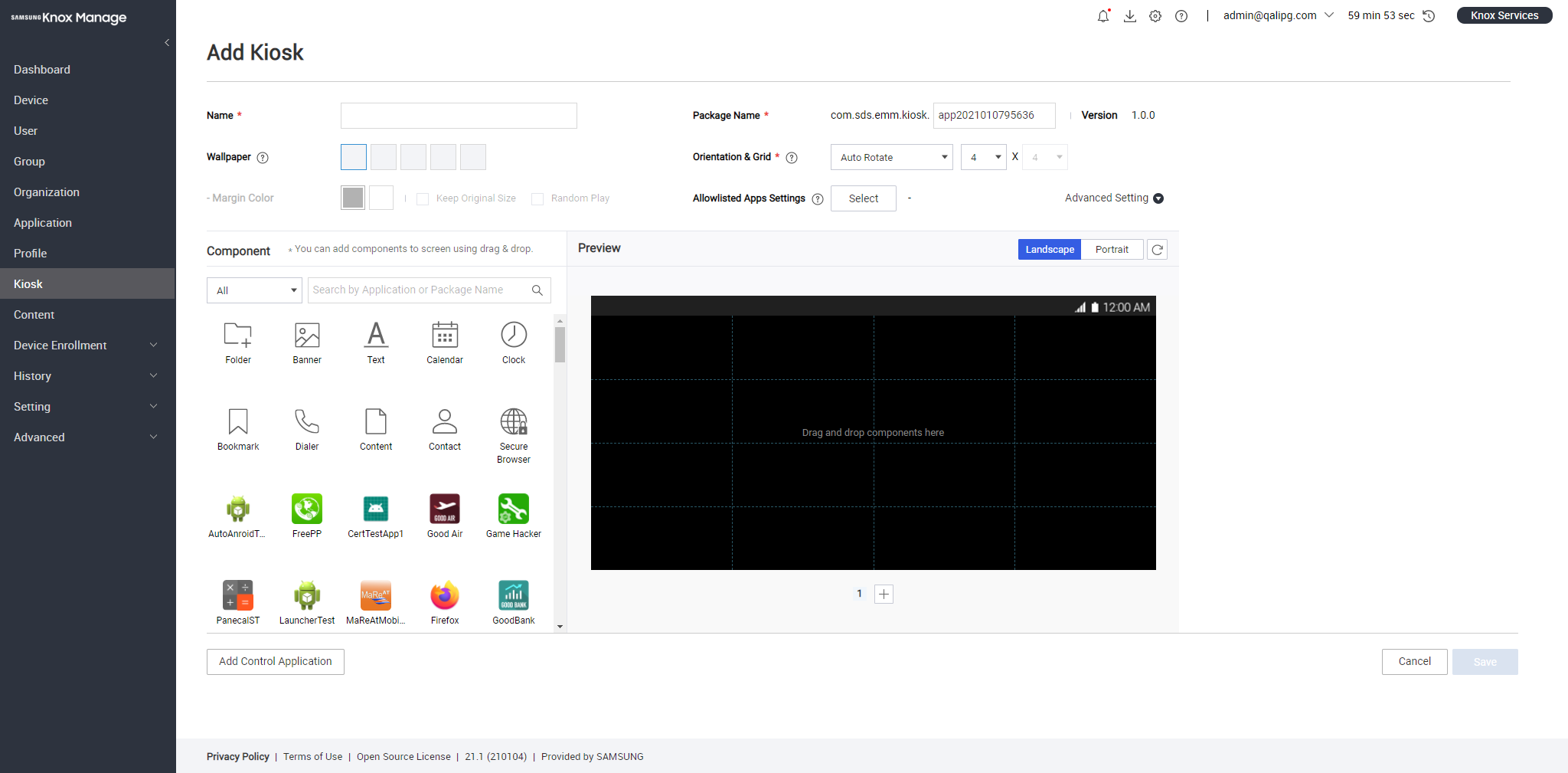This screenshot has height=773, width=1568.
Task: Pick the LauncherTest app icon
Action: [307, 595]
